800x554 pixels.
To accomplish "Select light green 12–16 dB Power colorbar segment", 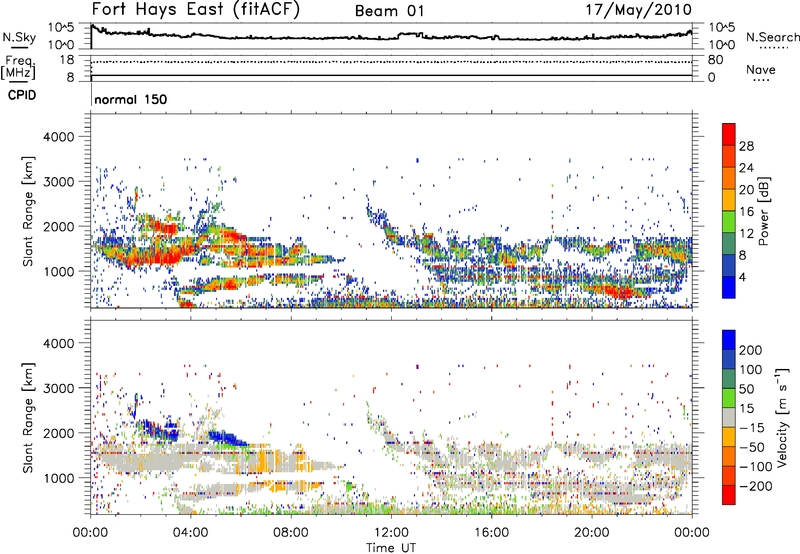I will coord(729,222).
